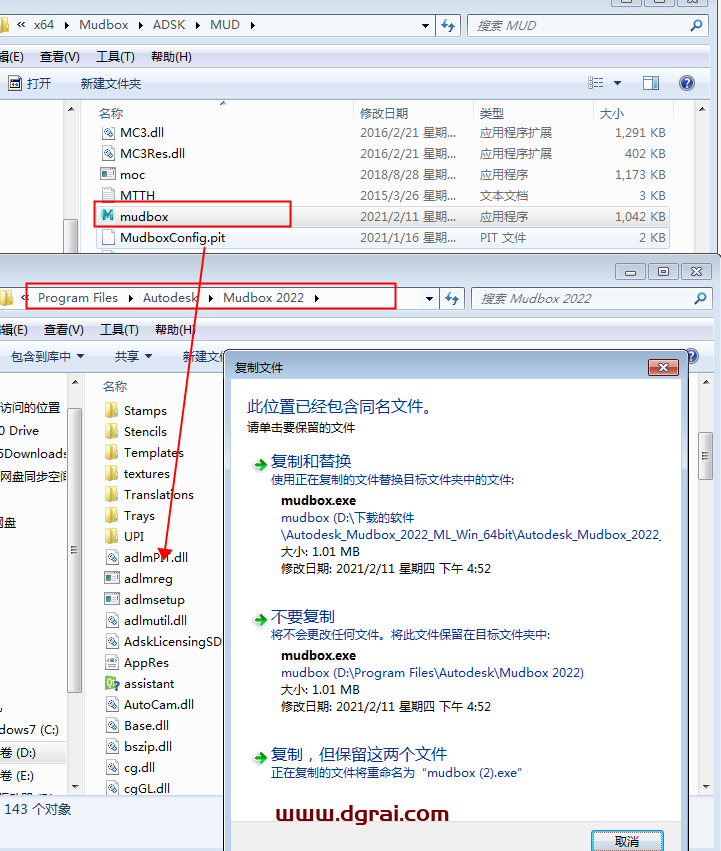Choose 复制和替换 option
Screen dimensions: 721x851
click(311, 461)
